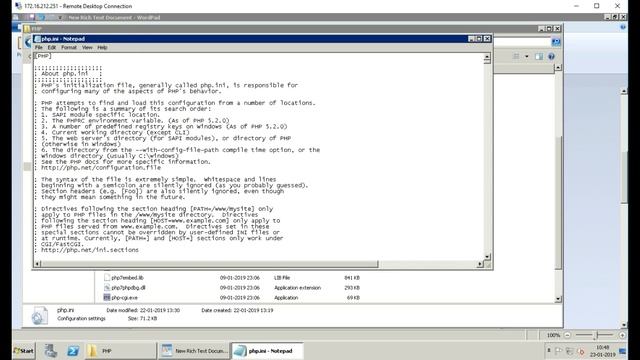Click php.ini icon in Explorer details pane

pyautogui.click(x=40, y=316)
